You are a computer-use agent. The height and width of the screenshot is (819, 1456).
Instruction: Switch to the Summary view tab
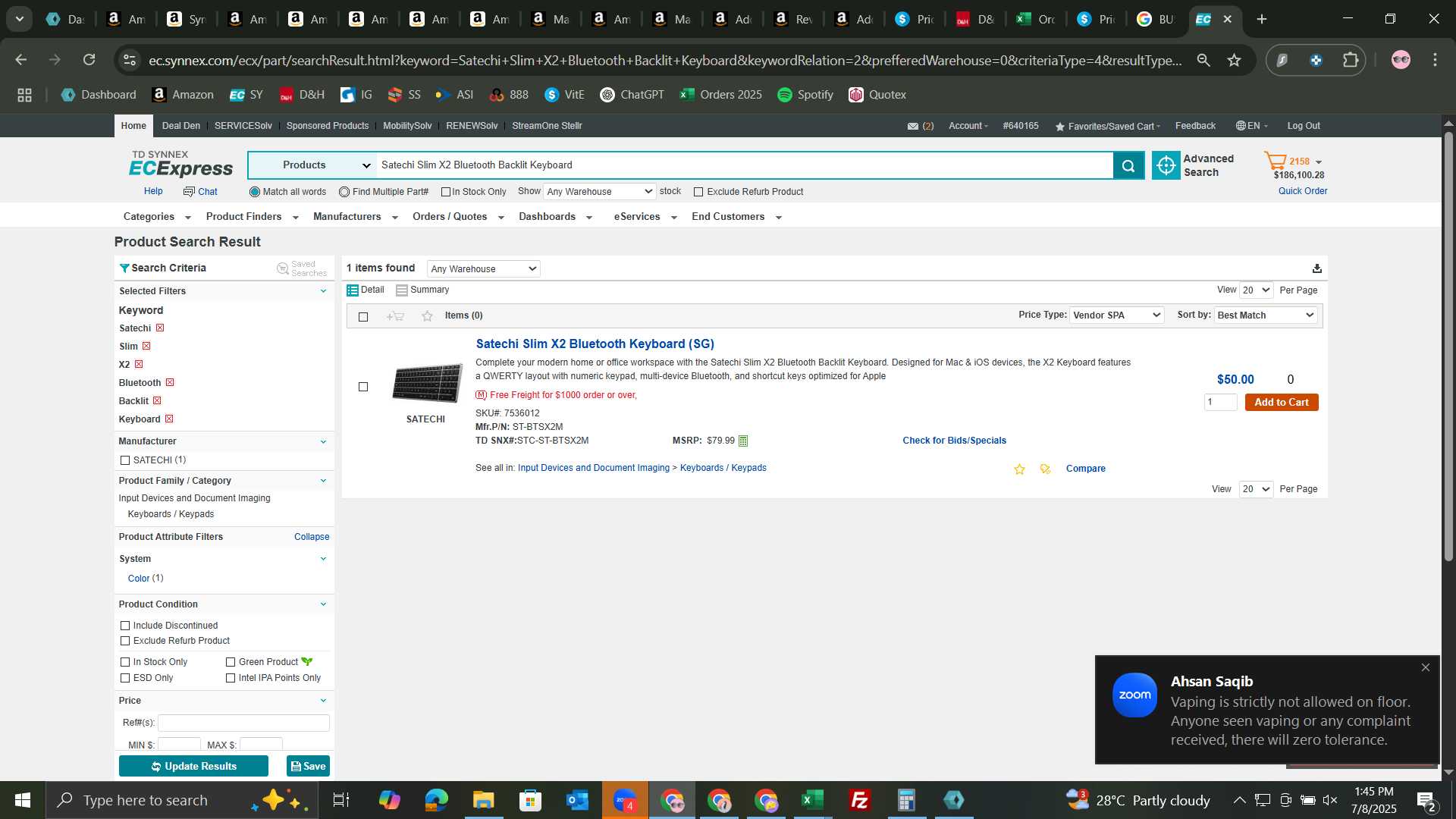(x=422, y=290)
